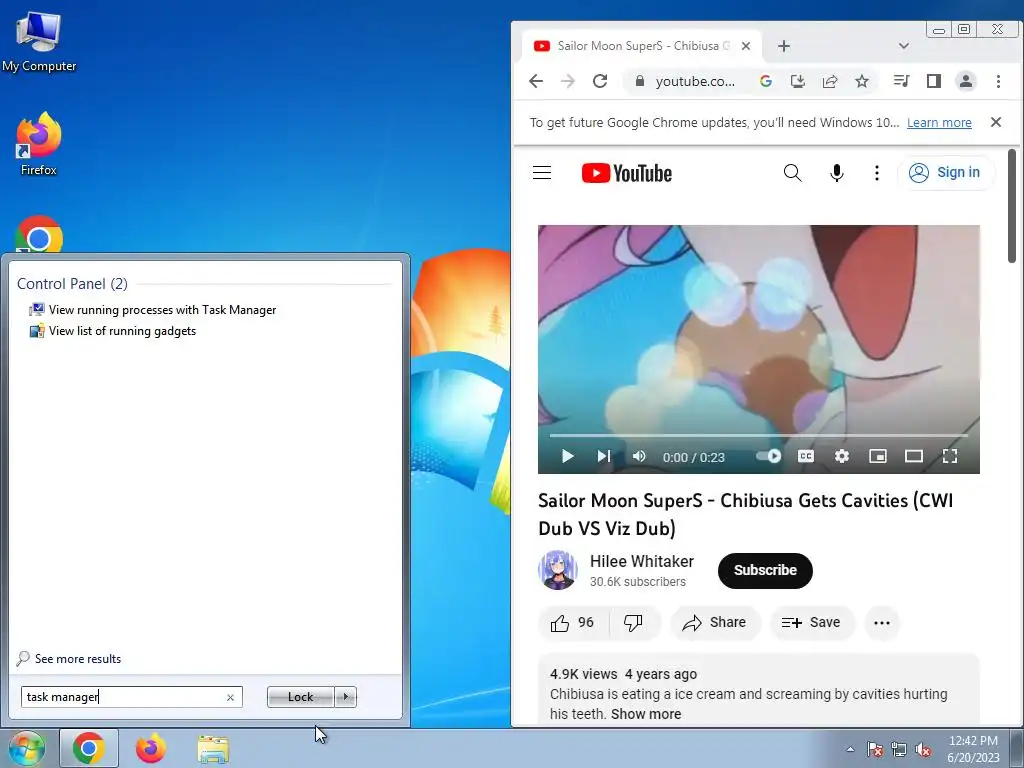Open Hilee Whitaker channel avatar

point(558,570)
